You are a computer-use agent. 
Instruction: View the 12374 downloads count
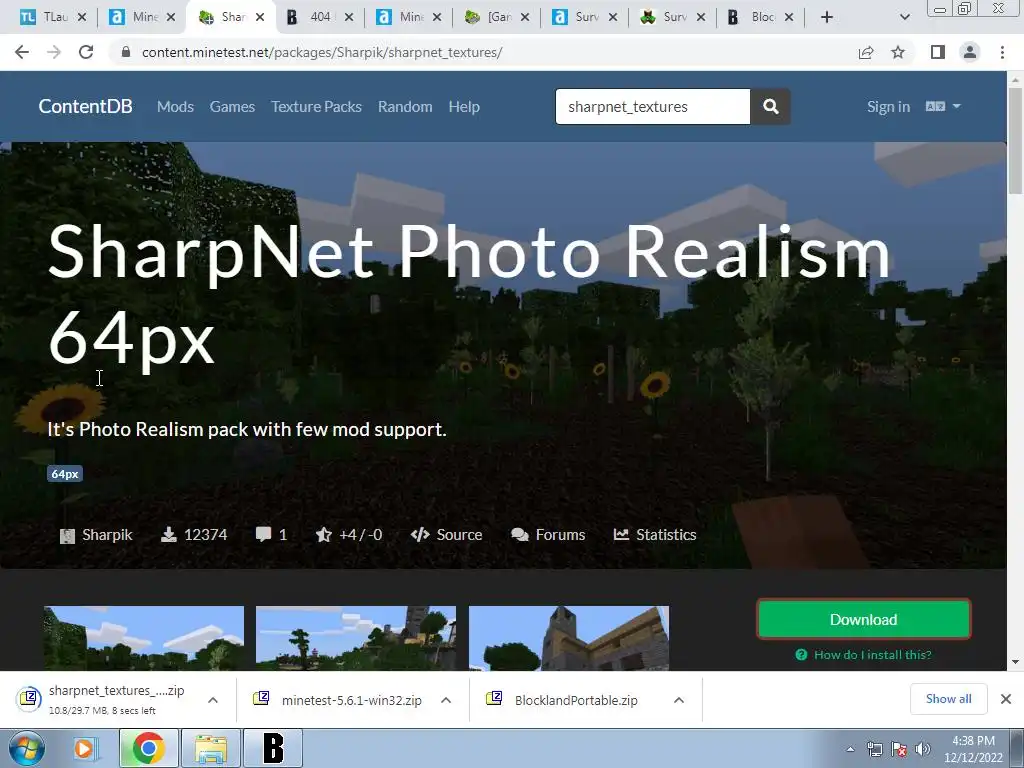pos(194,535)
